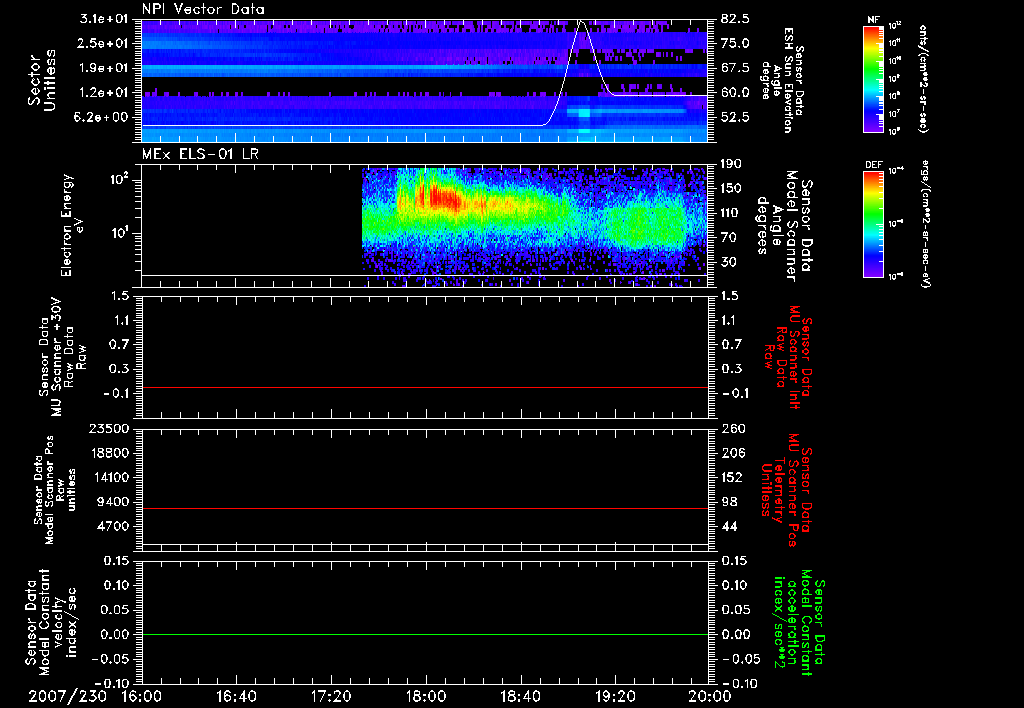The image size is (1024, 708).
Task: Click the green 'Model Constant acceleration' label
Action: coord(799,624)
